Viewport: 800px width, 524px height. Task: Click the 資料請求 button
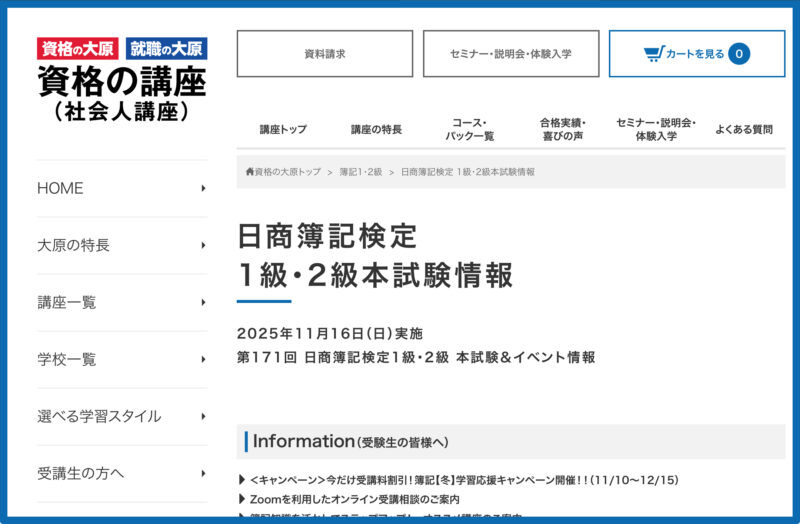click(x=324, y=54)
